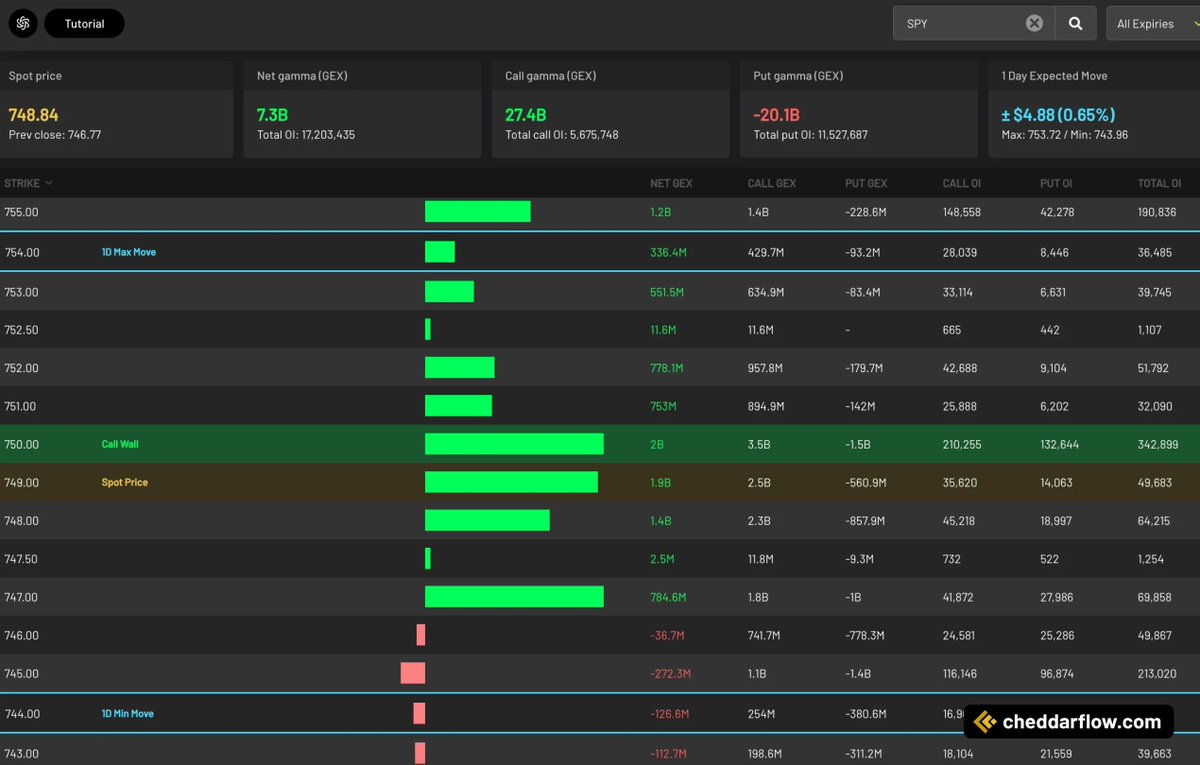Click total OI value 342,899
Image resolution: width=1200 pixels, height=765 pixels.
(x=1157, y=444)
